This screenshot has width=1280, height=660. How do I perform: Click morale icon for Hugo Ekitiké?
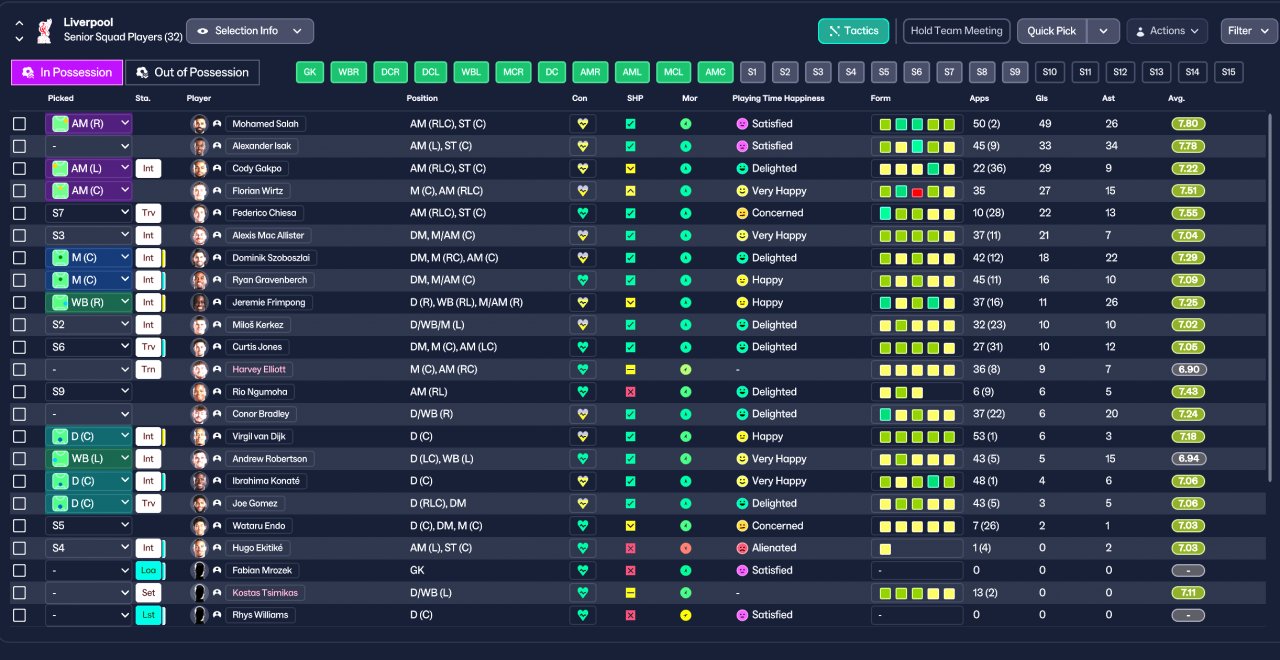(x=685, y=548)
